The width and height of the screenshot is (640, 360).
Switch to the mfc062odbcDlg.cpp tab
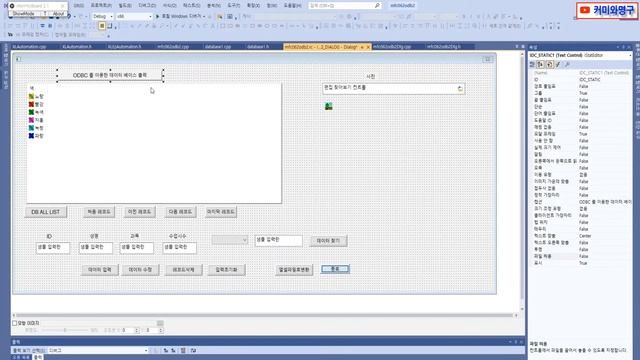(x=392, y=47)
